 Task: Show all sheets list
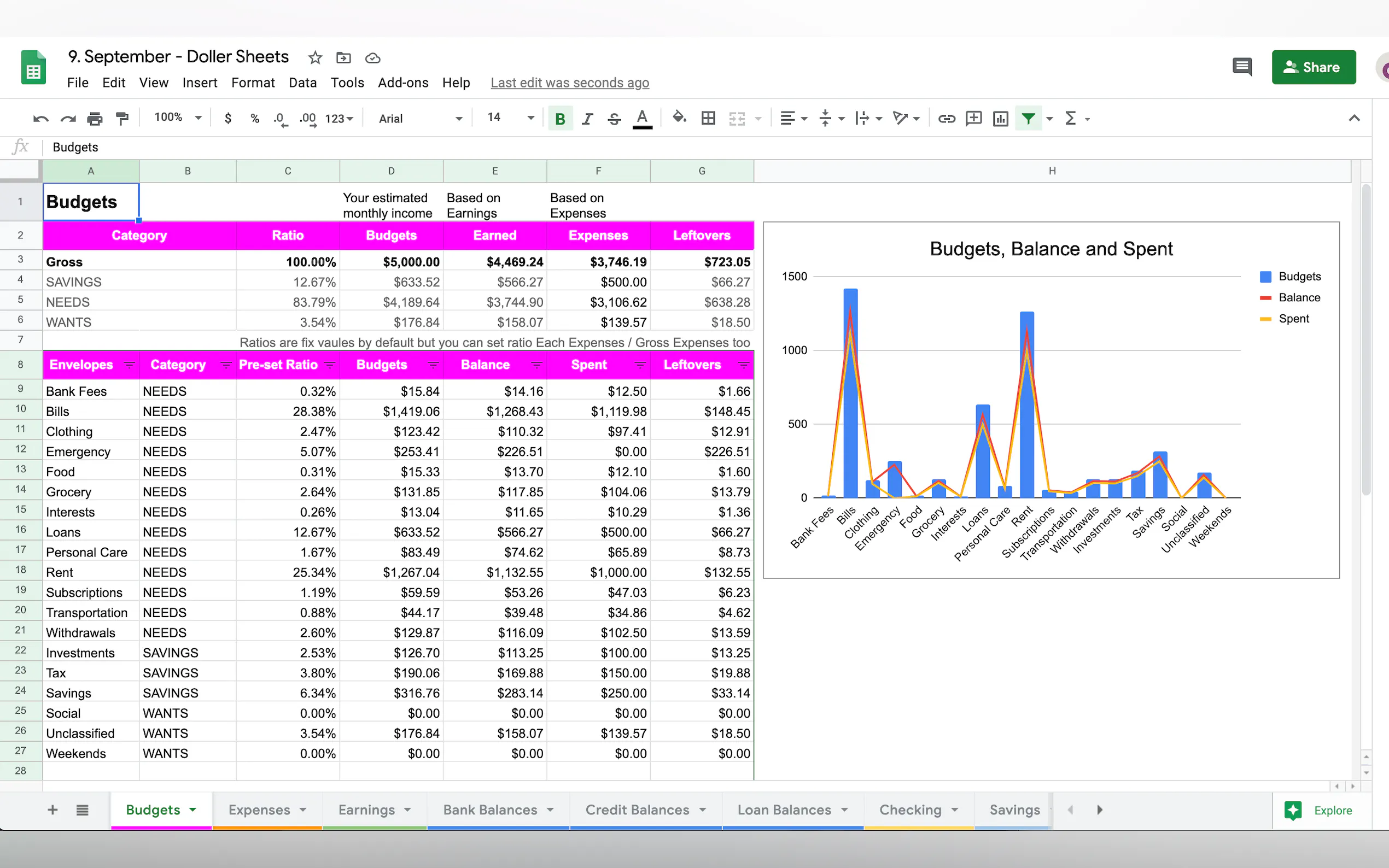pyautogui.click(x=82, y=810)
